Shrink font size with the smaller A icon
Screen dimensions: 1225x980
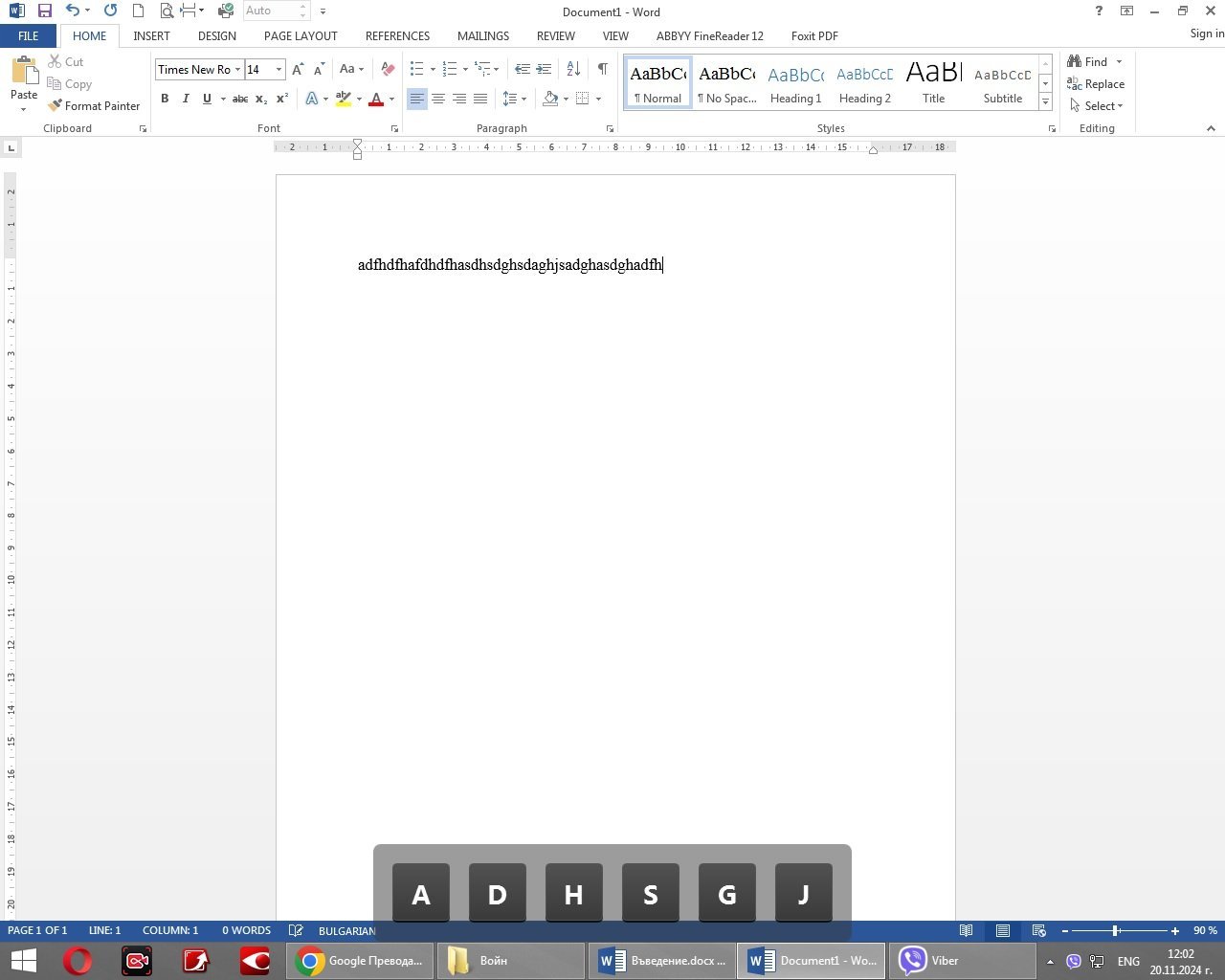coord(319,69)
